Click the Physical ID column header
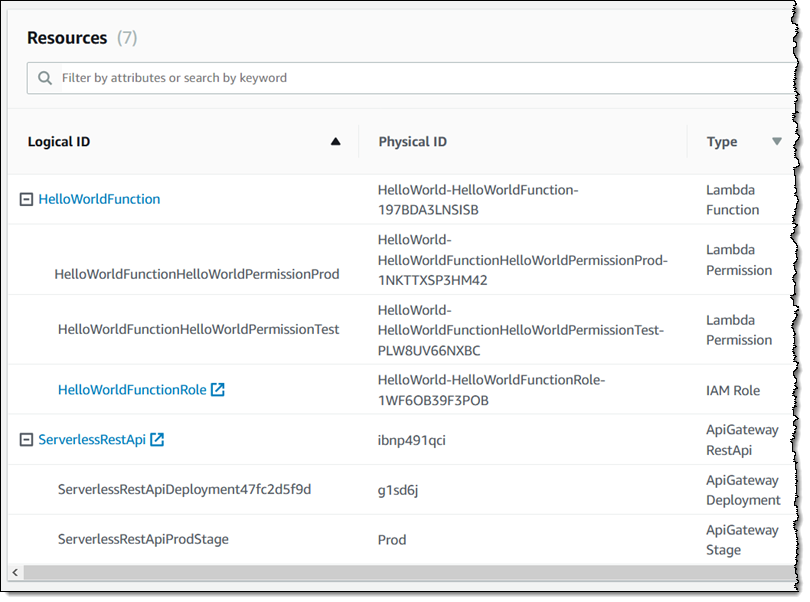This screenshot has width=810, height=602. (412, 142)
